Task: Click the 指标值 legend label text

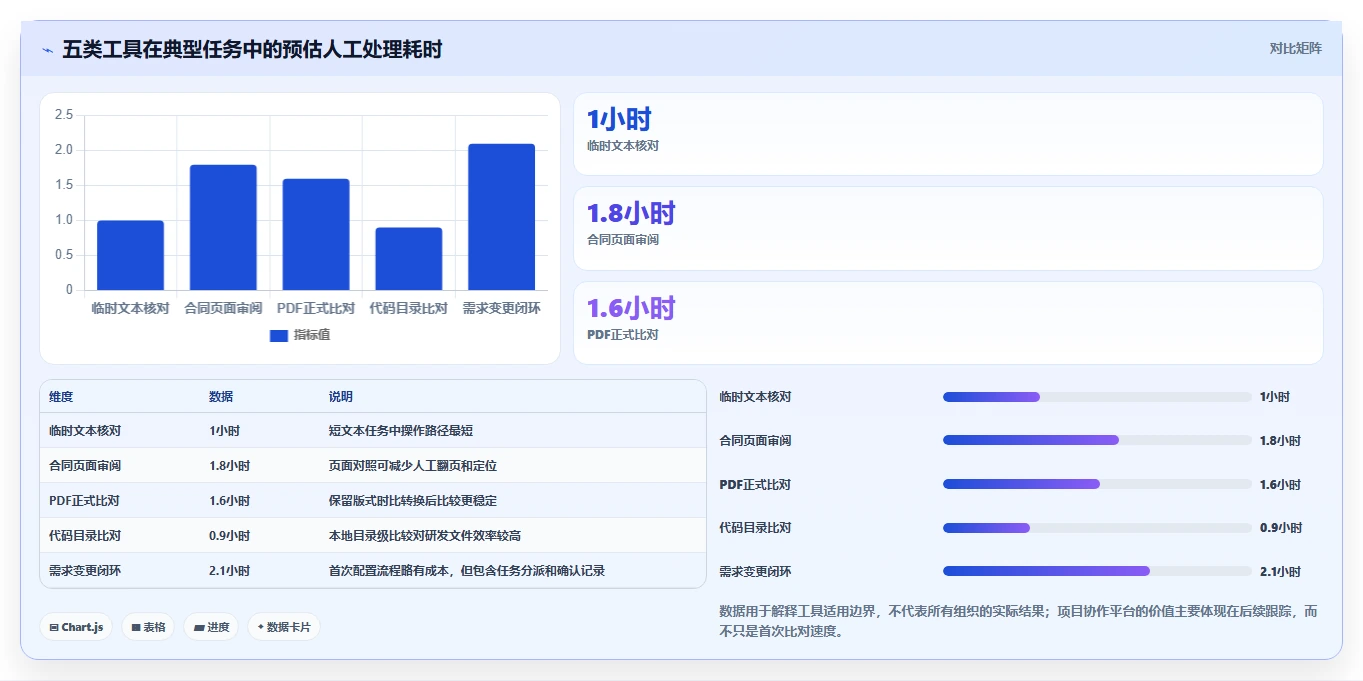Action: pos(311,335)
